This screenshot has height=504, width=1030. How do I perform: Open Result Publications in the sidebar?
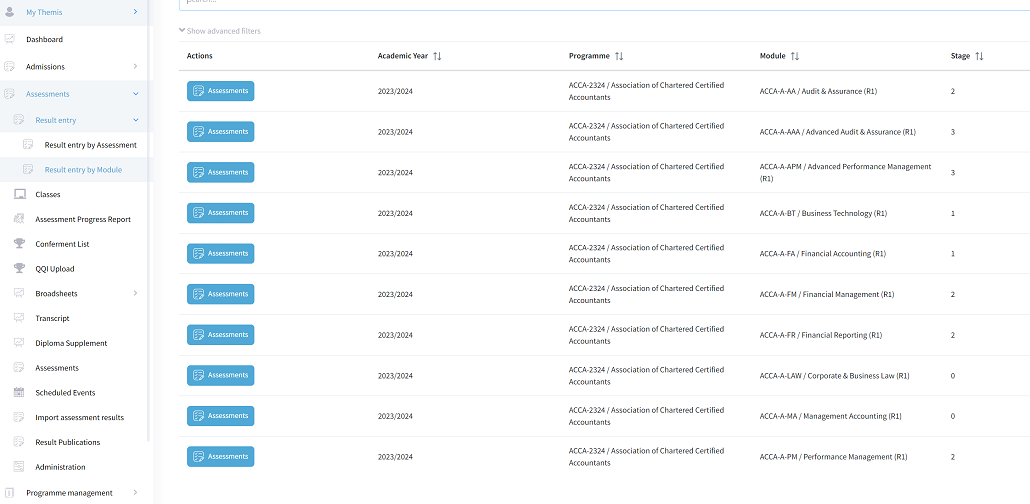point(68,442)
